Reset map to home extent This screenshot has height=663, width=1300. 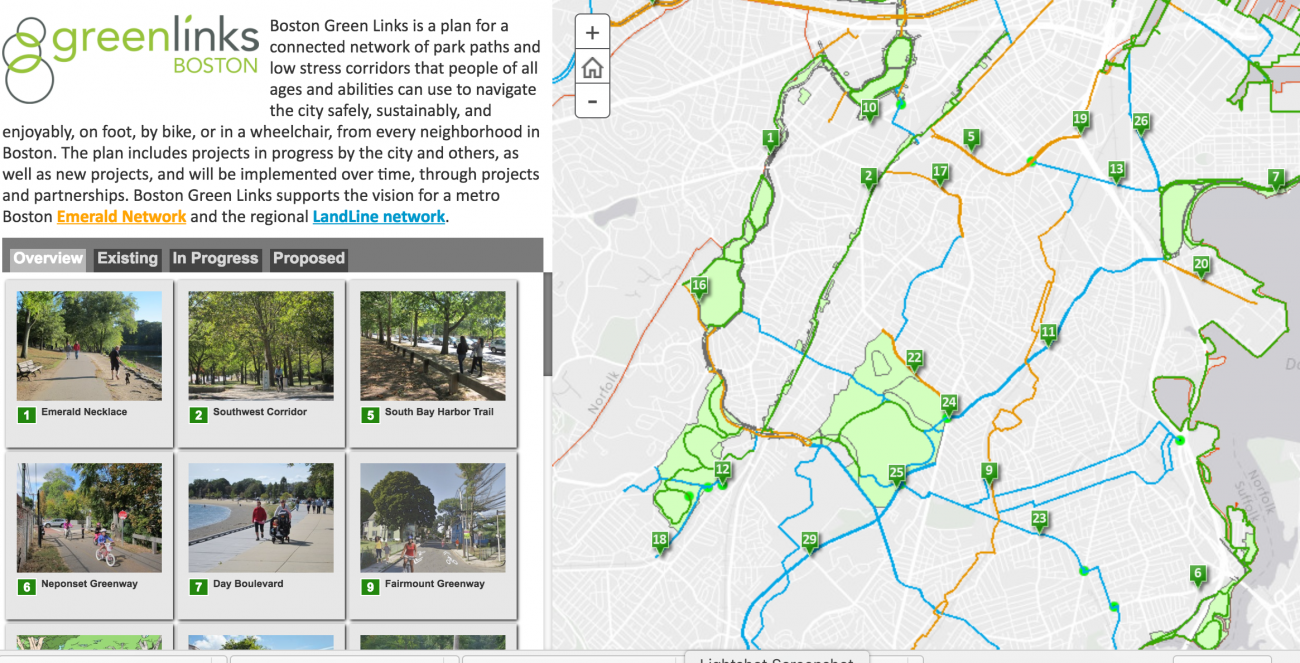click(593, 67)
